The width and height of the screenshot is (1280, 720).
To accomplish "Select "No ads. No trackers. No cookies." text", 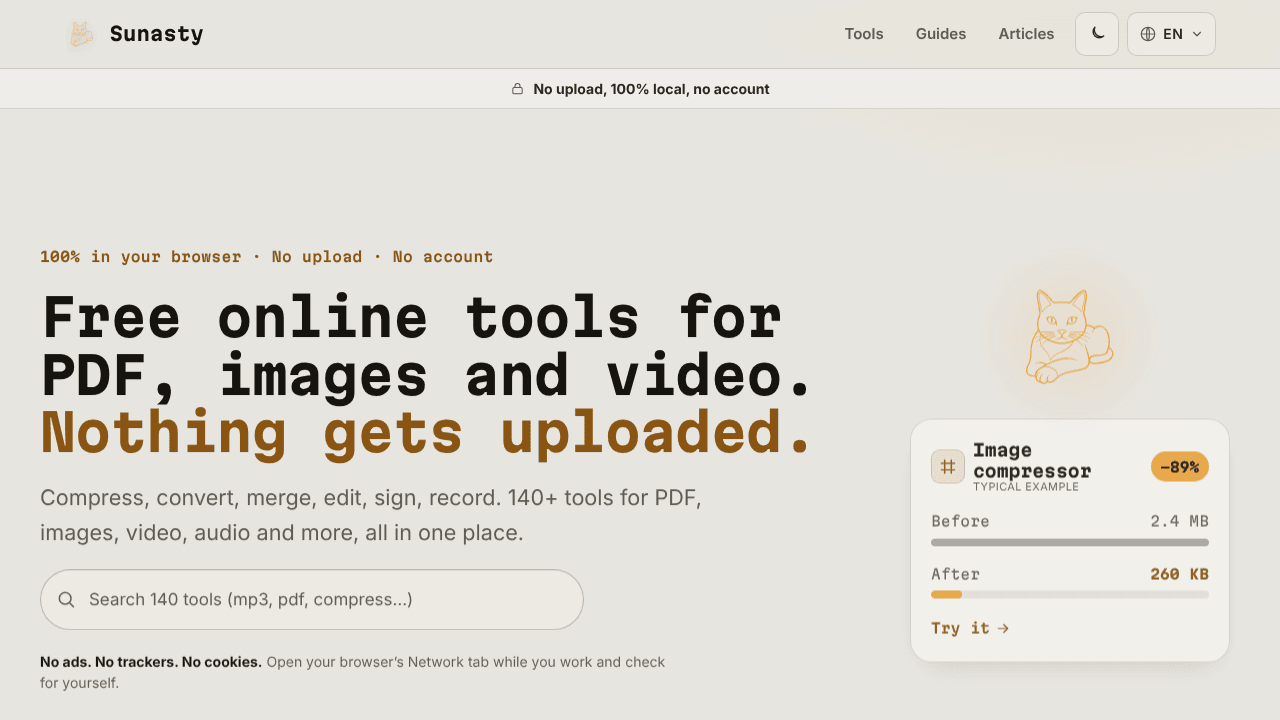I will point(151,662).
